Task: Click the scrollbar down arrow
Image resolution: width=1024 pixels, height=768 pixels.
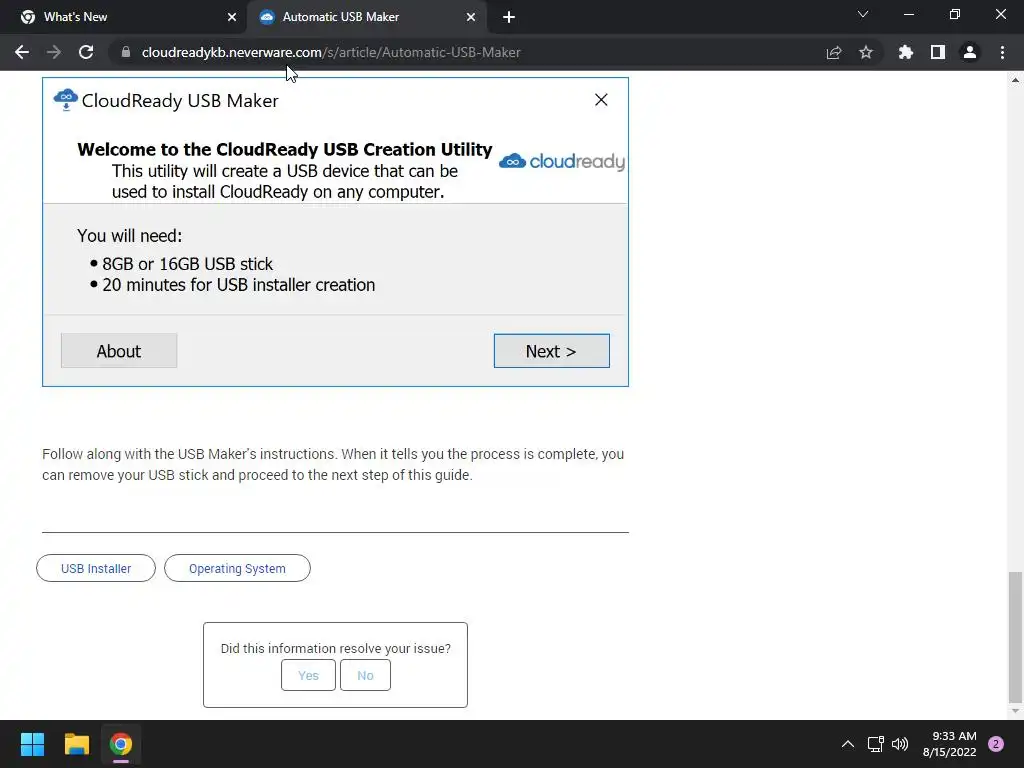Action: [x=1015, y=711]
